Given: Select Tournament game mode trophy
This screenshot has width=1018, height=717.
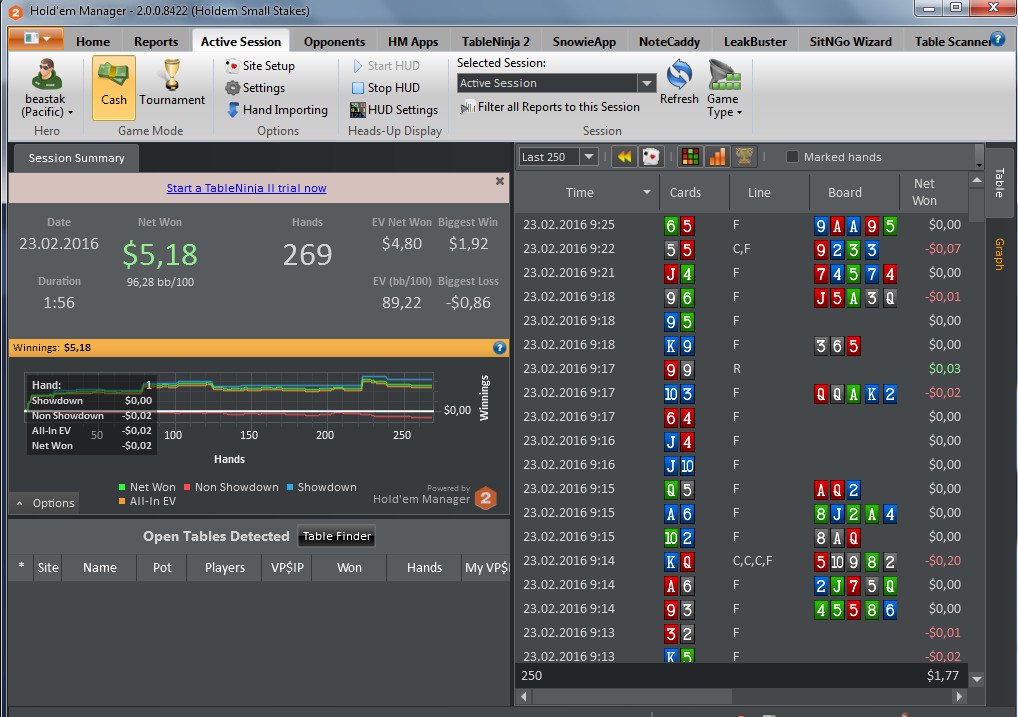Looking at the screenshot, I should pyautogui.click(x=172, y=75).
